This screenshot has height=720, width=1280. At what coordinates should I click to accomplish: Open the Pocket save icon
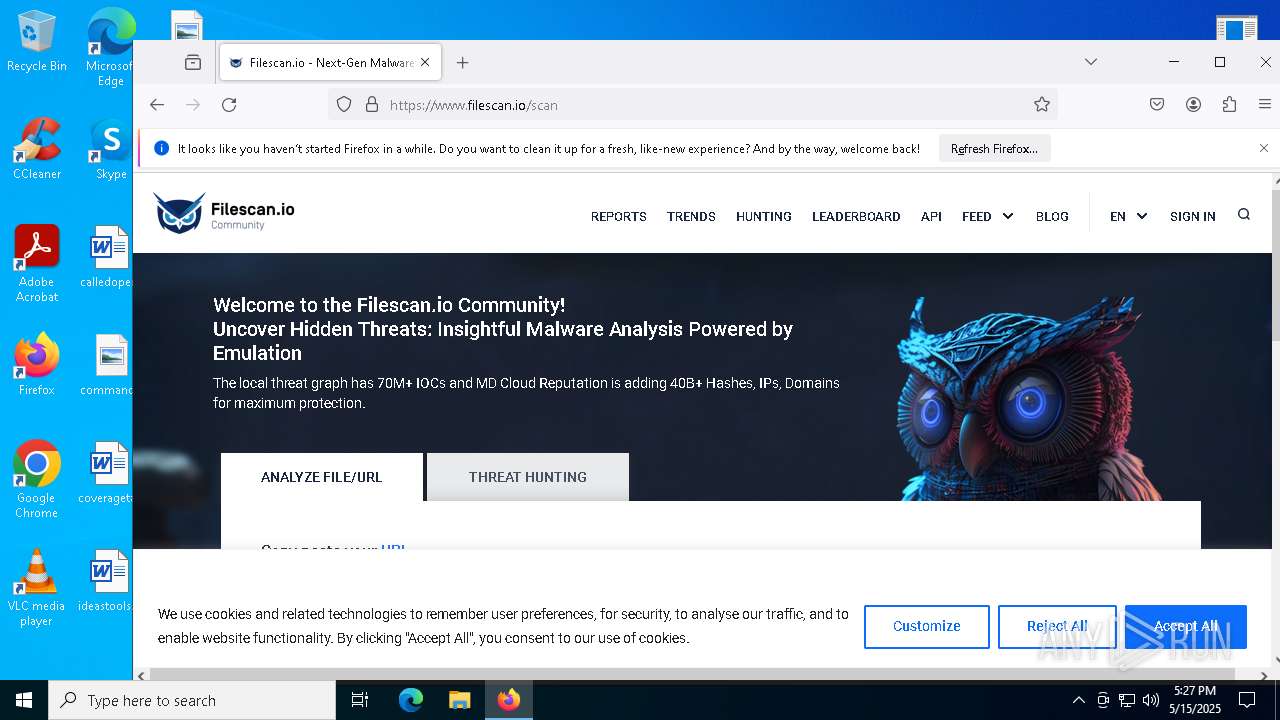[1157, 104]
